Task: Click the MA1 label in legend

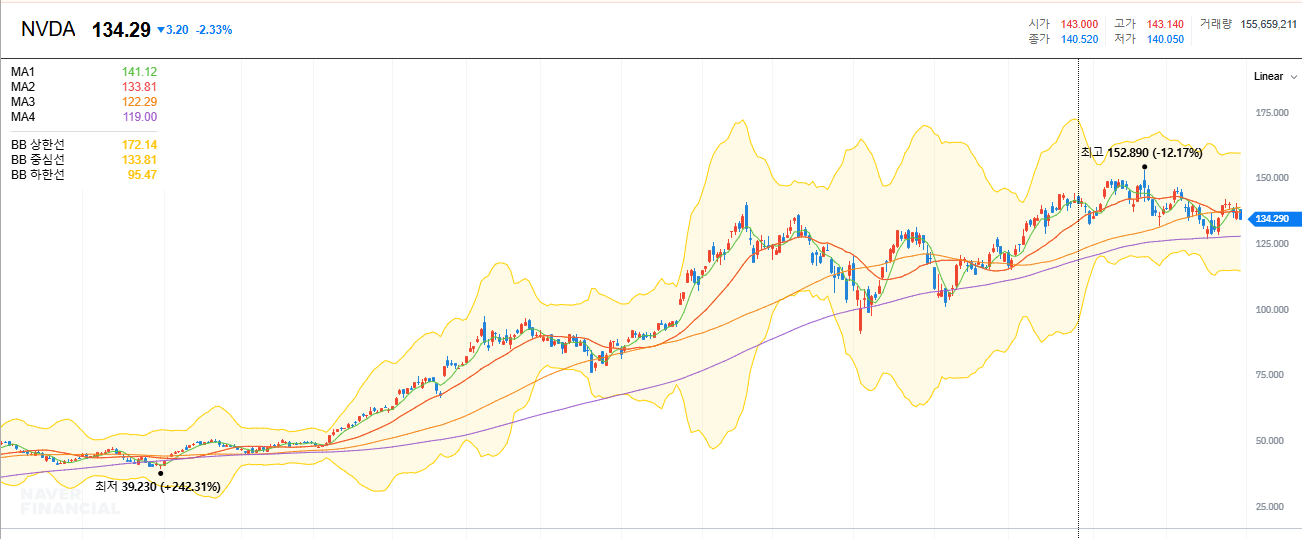Action: [23, 72]
